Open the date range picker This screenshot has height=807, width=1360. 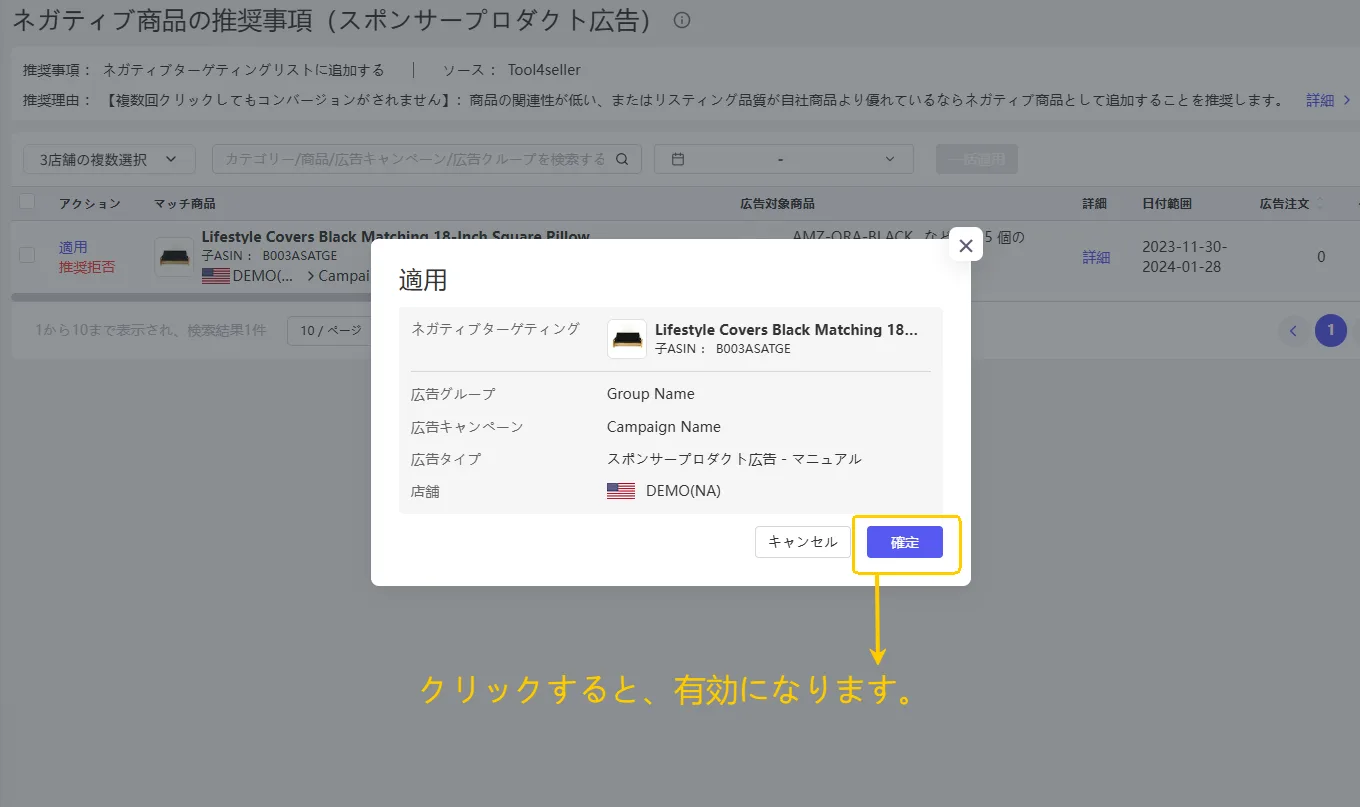click(x=783, y=159)
